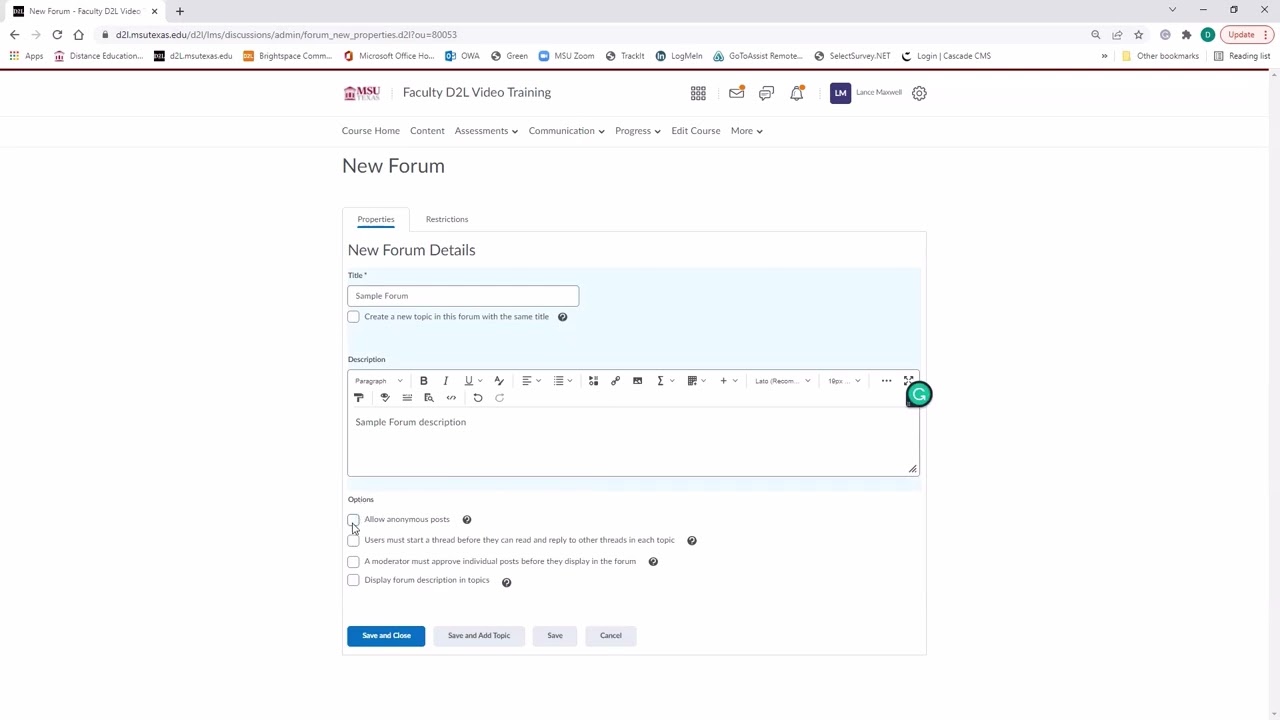This screenshot has height=720, width=1280.
Task: Click the Chrome Update button
Action: click(x=1246, y=35)
